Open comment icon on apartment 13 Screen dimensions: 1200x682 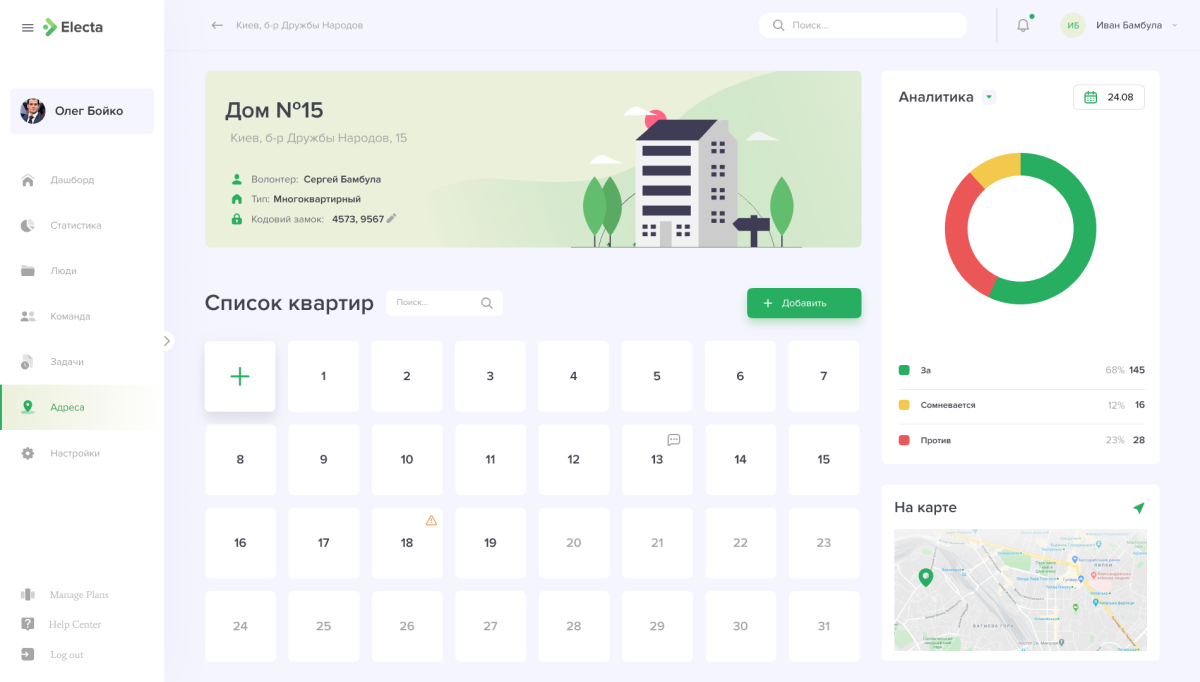pyautogui.click(x=674, y=439)
